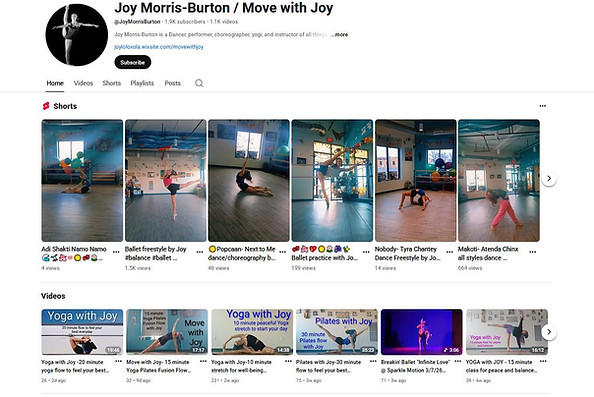Open the Nobody Tyra Chantey Dance Freestyle title
The width and height of the screenshot is (594, 397).
(407, 253)
